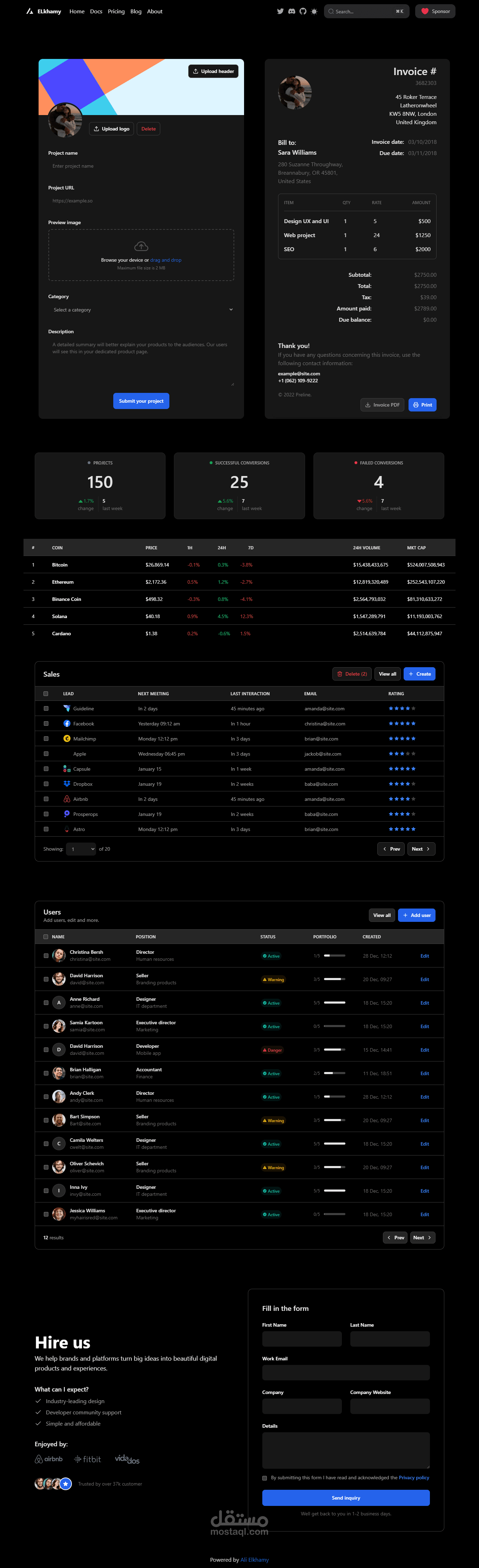479x1568 pixels.
Task: Click the airbnb logo under Enjoyed by
Action: tap(49, 1459)
